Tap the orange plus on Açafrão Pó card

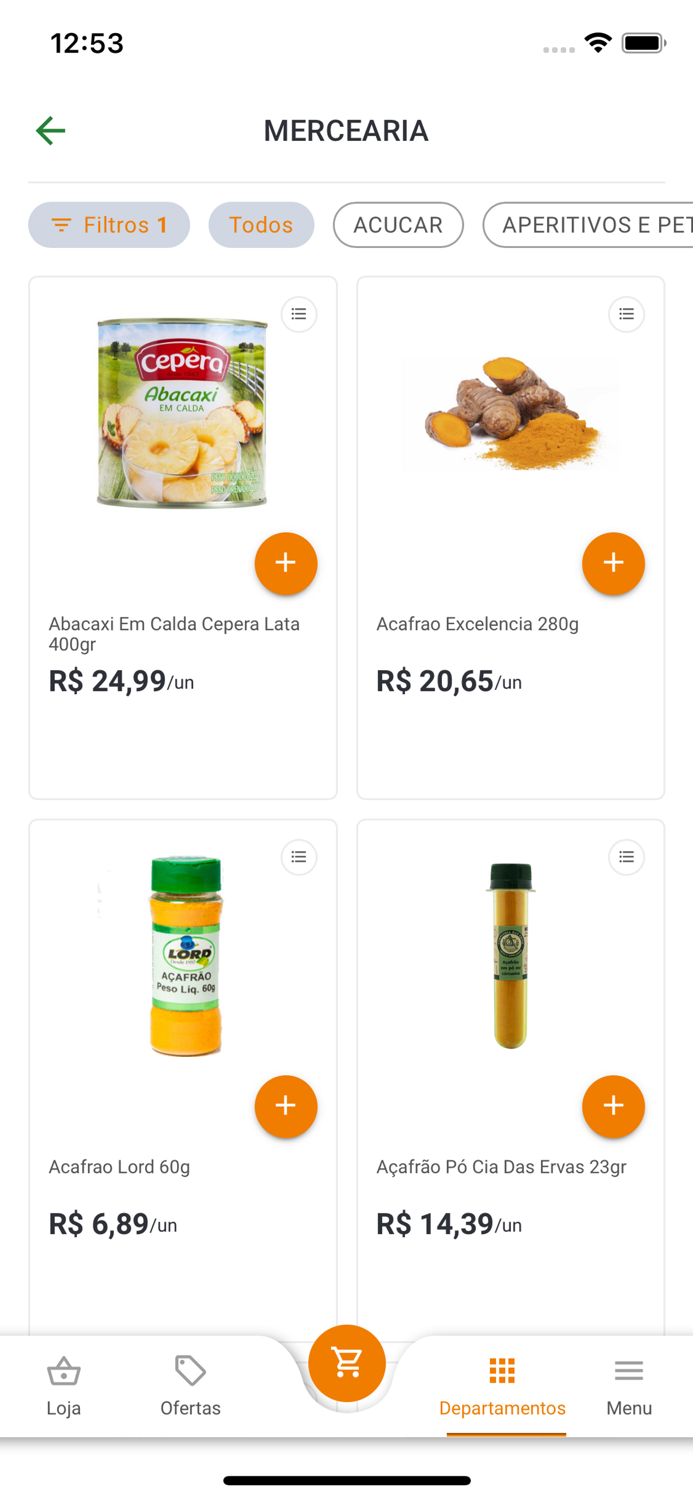613,1106
